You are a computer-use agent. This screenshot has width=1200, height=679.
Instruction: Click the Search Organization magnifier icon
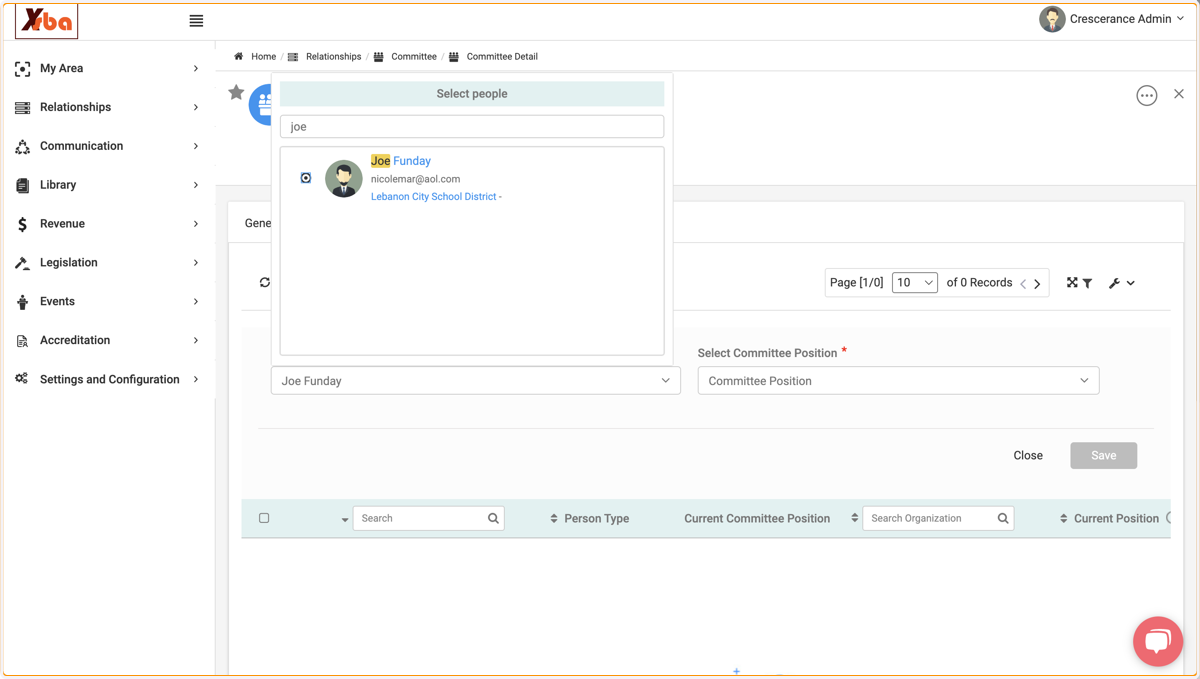[x=1003, y=518]
